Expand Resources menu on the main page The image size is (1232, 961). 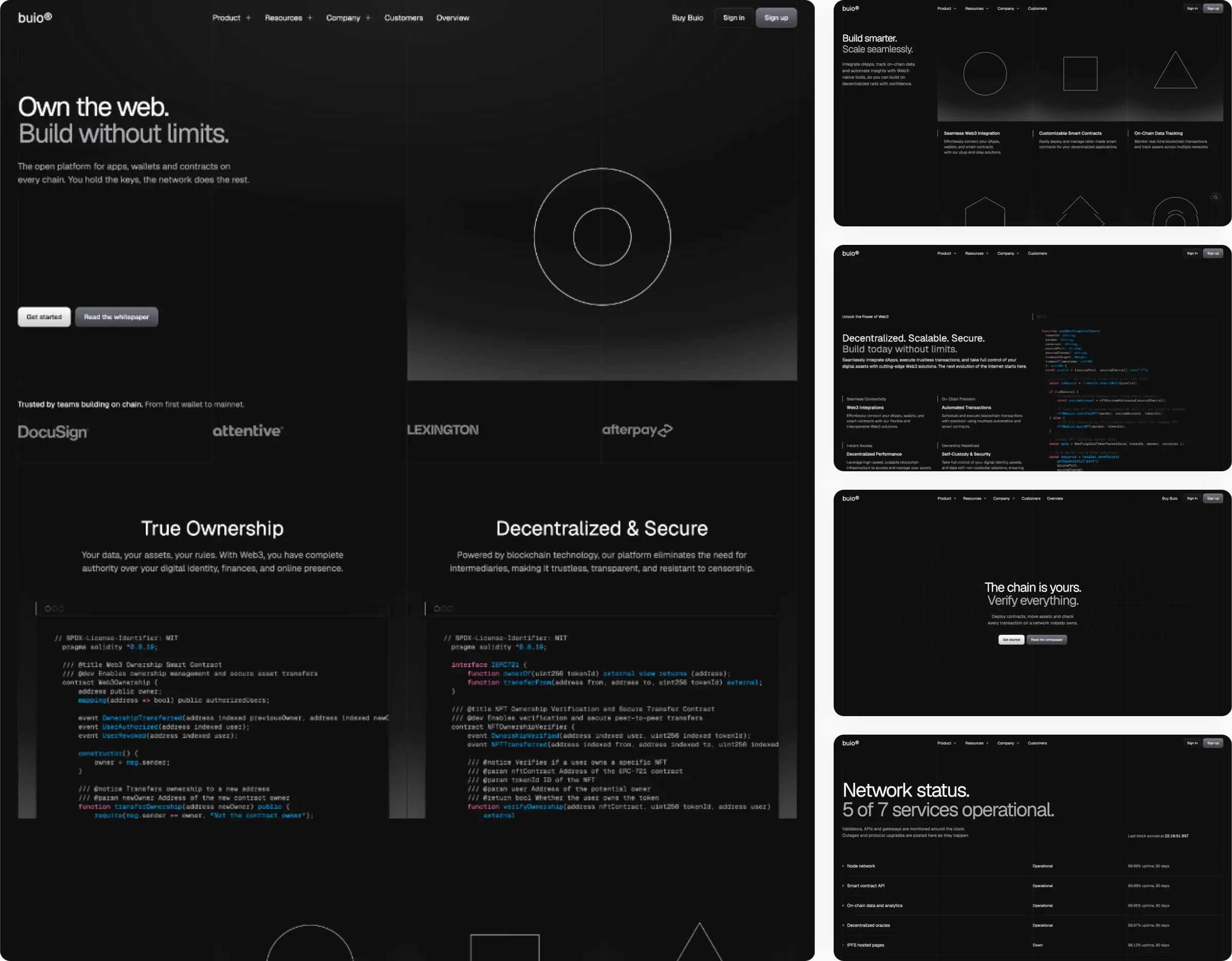[x=289, y=18]
